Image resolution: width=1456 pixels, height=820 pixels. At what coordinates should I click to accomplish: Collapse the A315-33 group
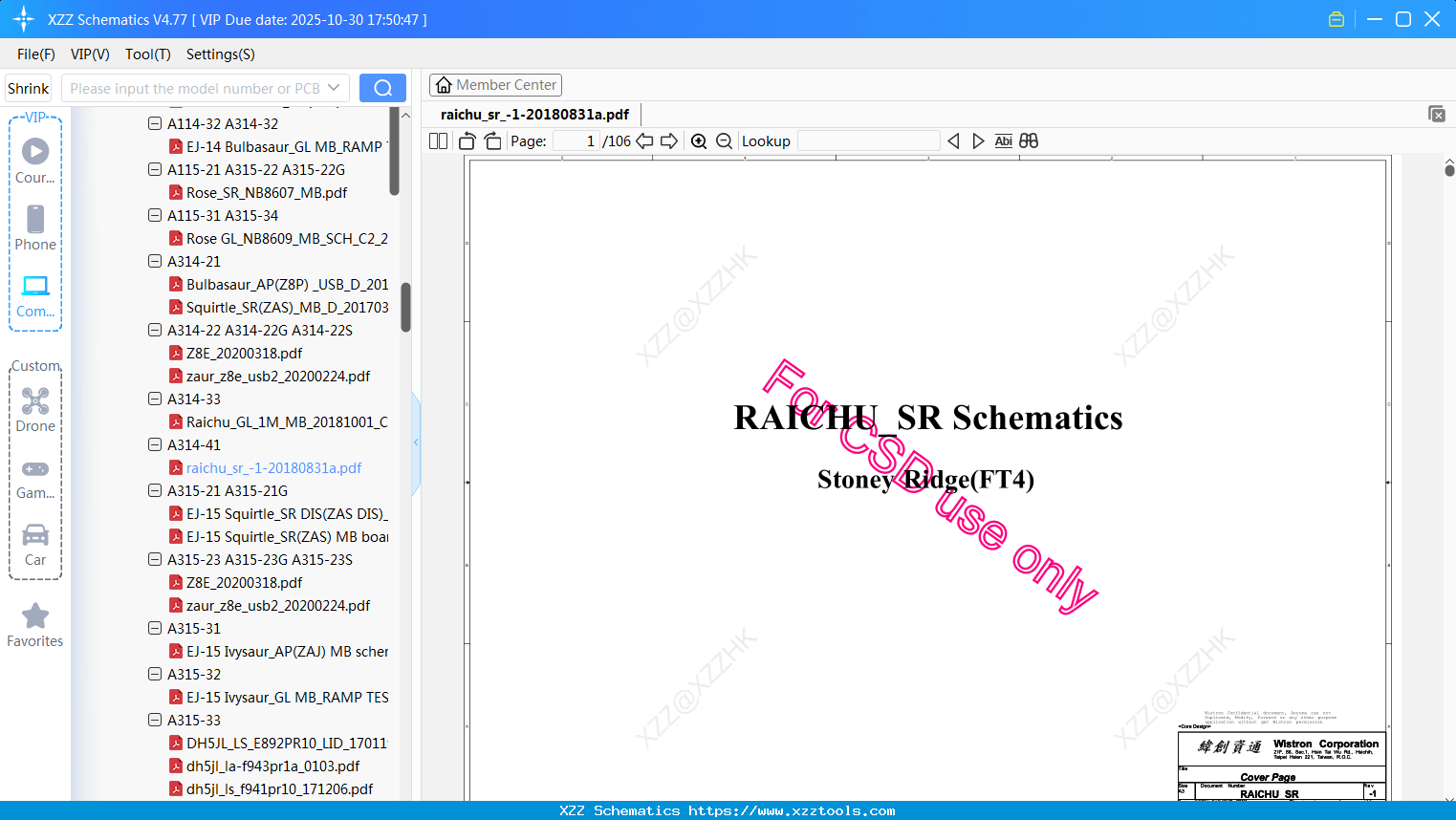point(155,720)
